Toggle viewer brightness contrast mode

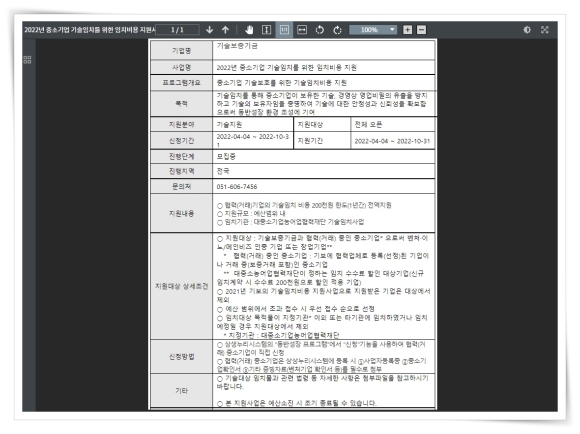coord(527,30)
